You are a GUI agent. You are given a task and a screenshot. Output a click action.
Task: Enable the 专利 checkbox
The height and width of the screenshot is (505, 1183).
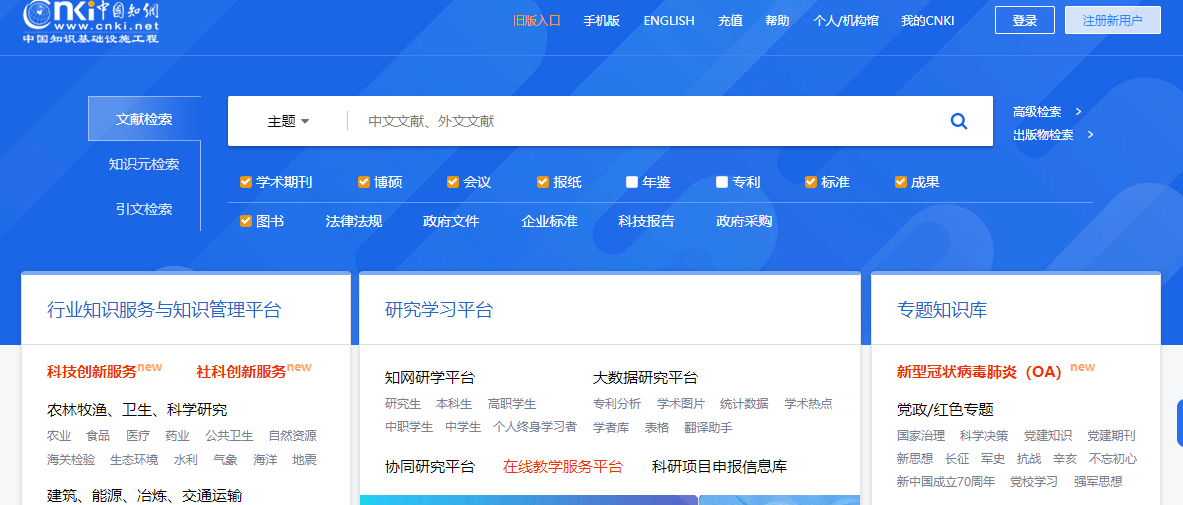pos(722,182)
